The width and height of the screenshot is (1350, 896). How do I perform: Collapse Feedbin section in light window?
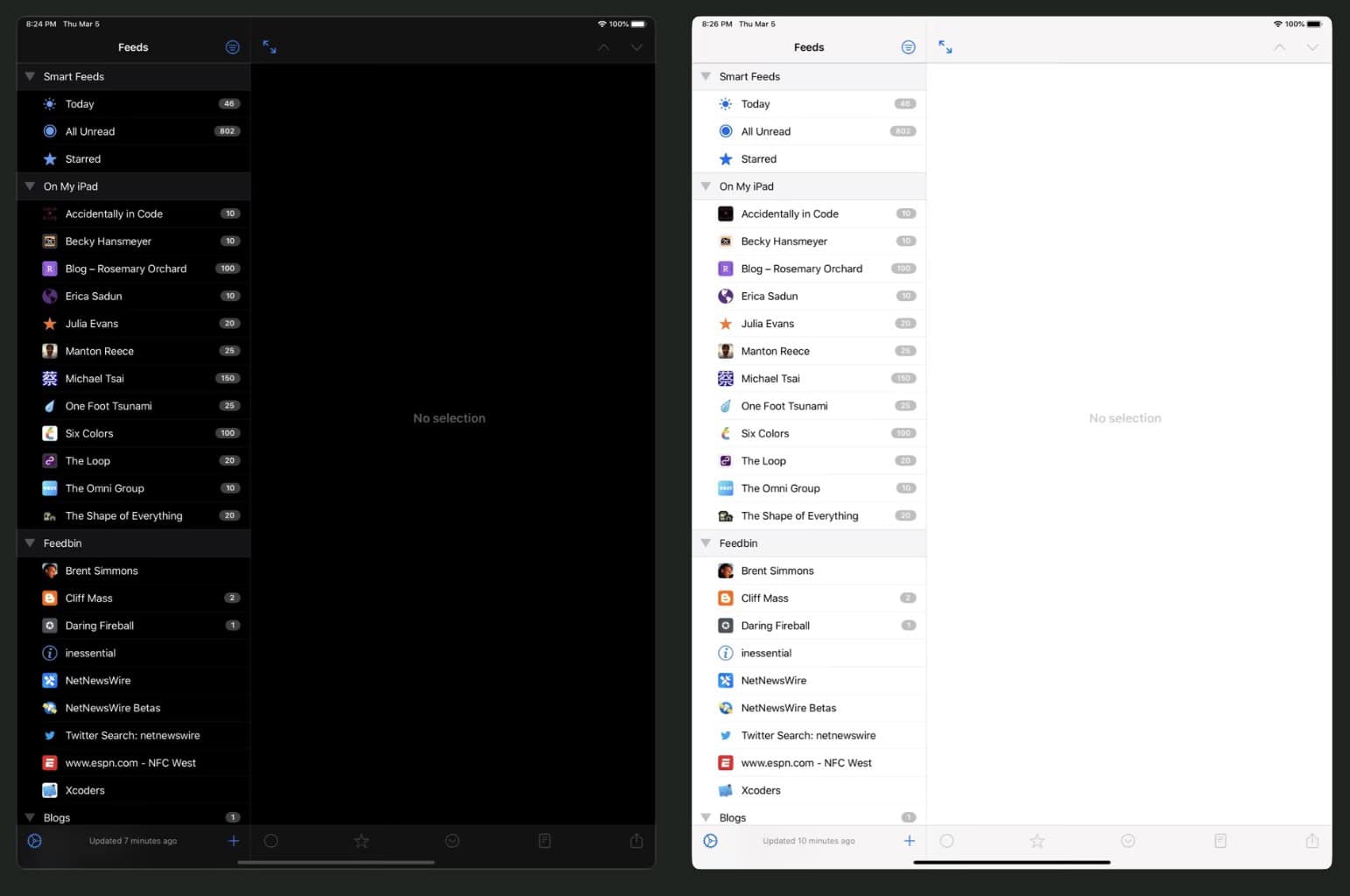click(706, 543)
